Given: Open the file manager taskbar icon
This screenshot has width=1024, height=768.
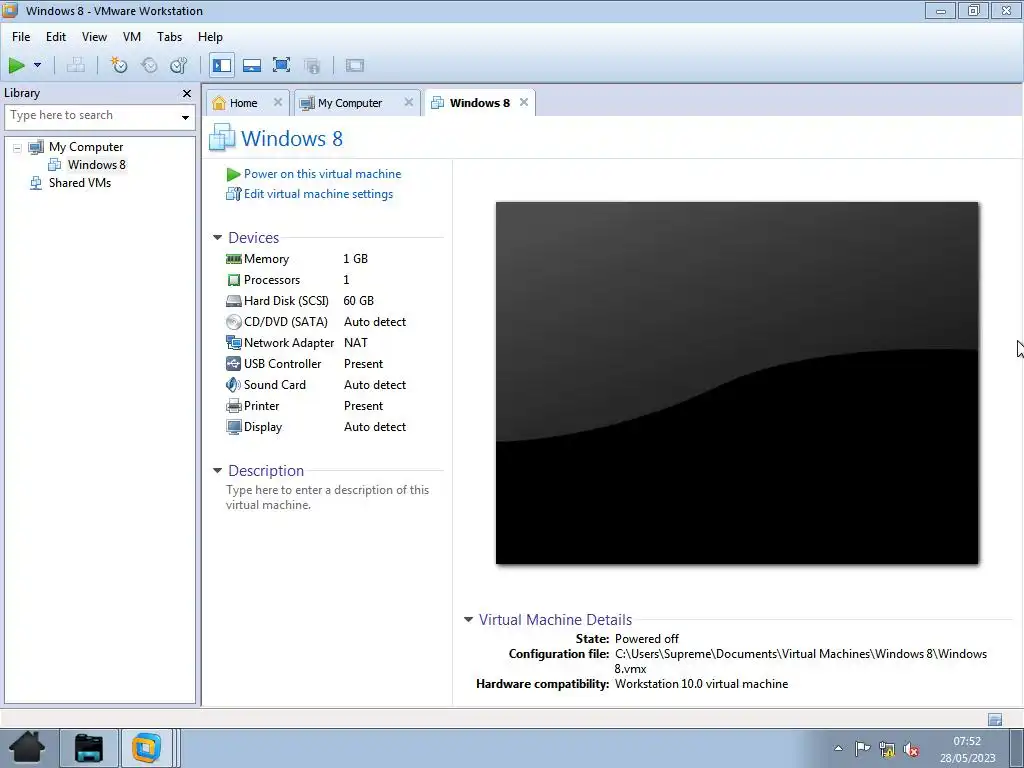Looking at the screenshot, I should (89, 748).
